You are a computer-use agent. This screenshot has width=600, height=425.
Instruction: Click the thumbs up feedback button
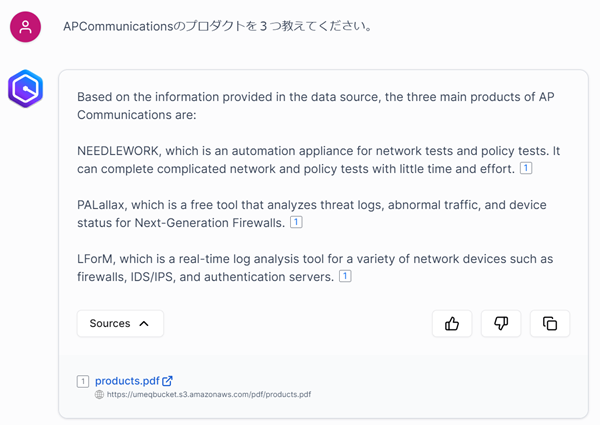coord(452,323)
